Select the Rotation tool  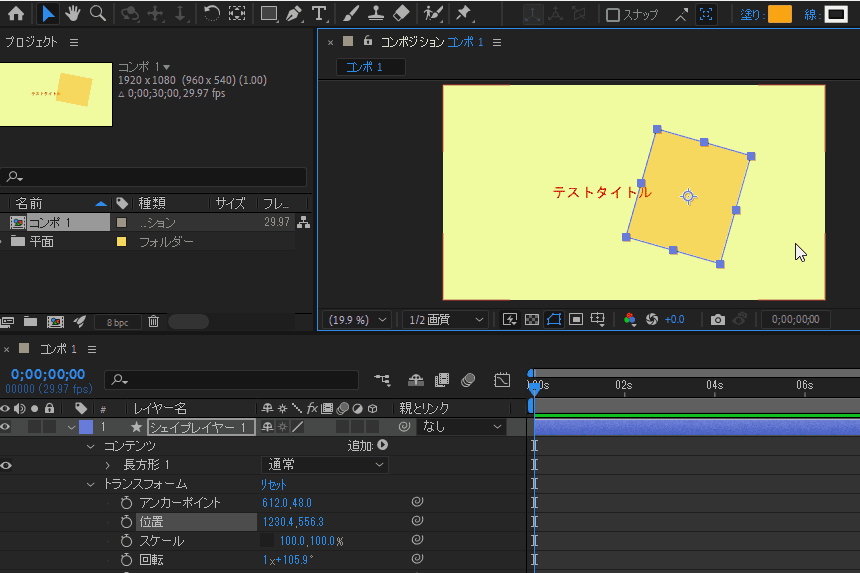(211, 13)
